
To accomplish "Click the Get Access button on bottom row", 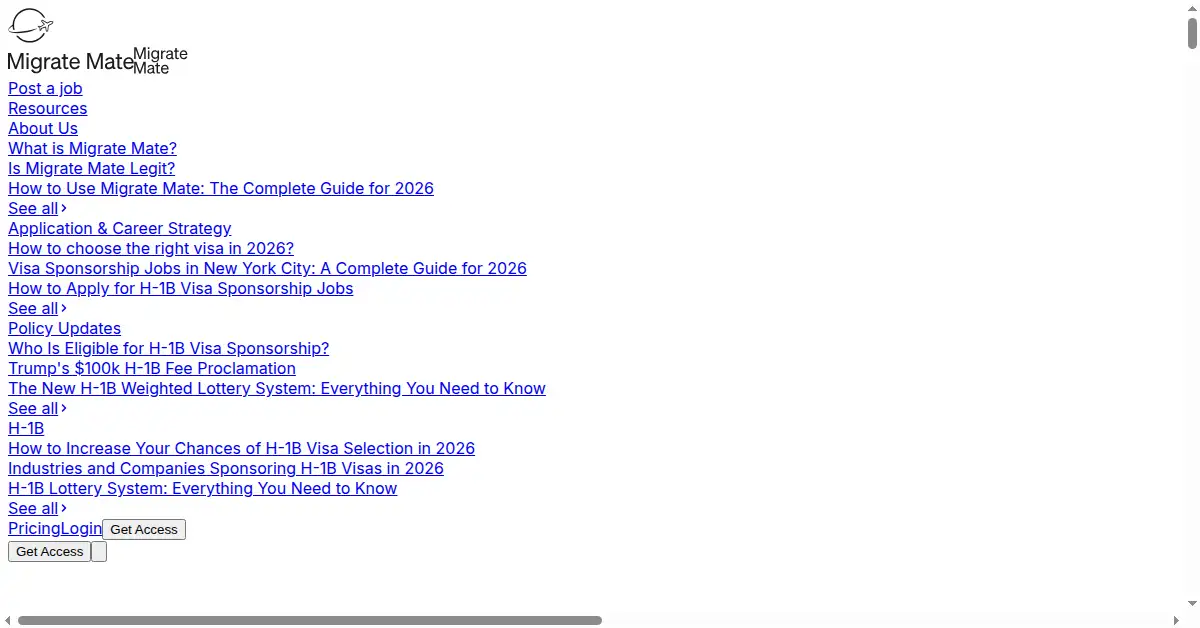I will point(49,551).
